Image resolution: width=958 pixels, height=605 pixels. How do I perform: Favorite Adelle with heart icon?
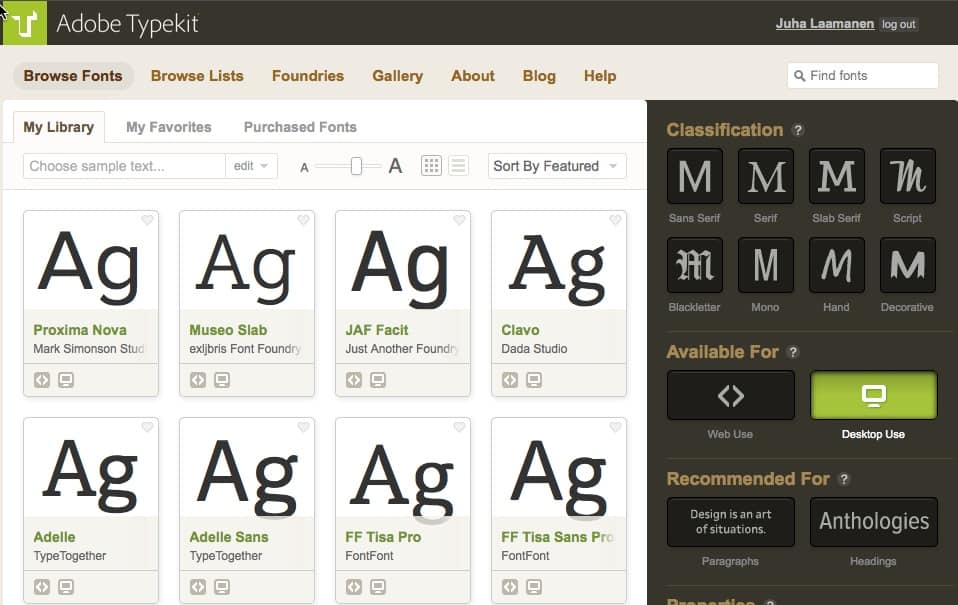[x=147, y=427]
